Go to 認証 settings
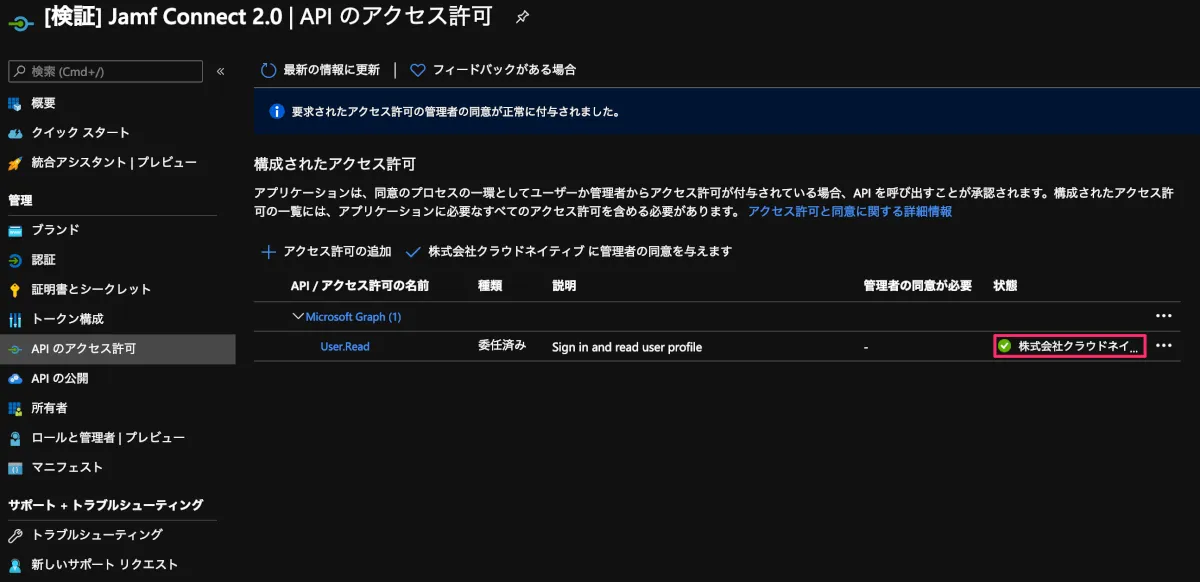This screenshot has width=1200, height=582. [43, 260]
